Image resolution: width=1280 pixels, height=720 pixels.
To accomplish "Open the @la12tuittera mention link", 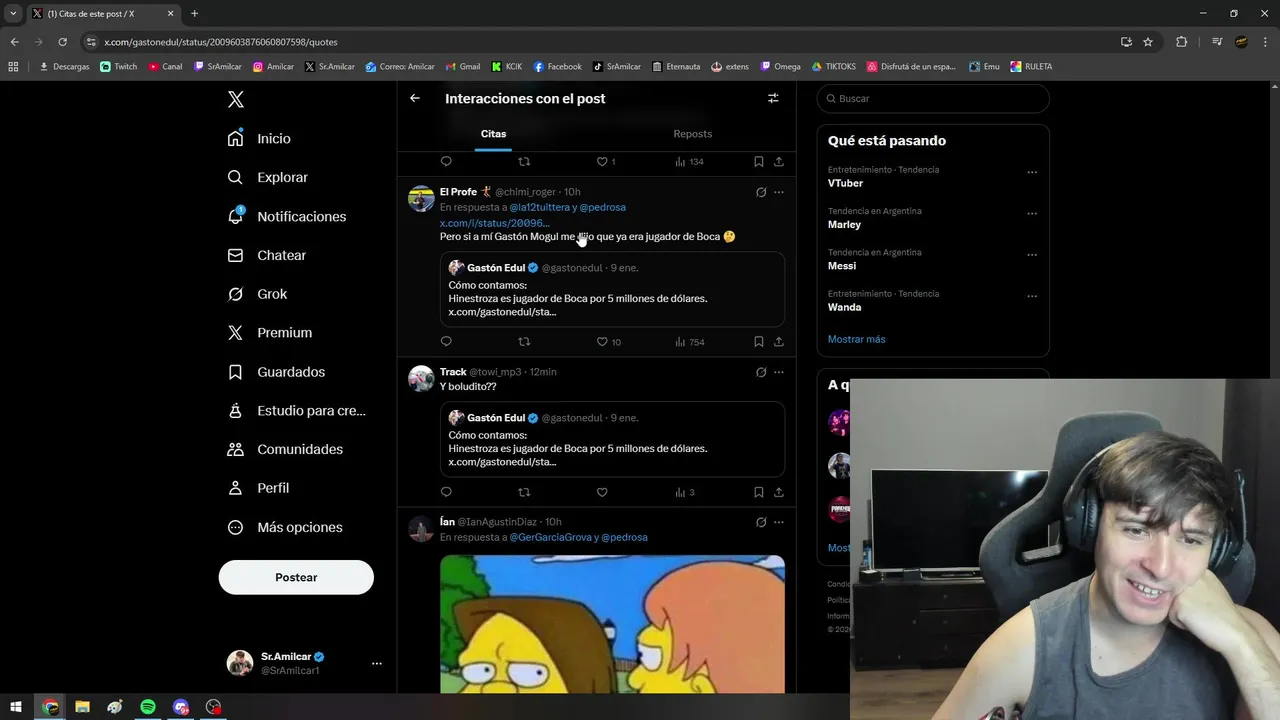I will (x=539, y=207).
